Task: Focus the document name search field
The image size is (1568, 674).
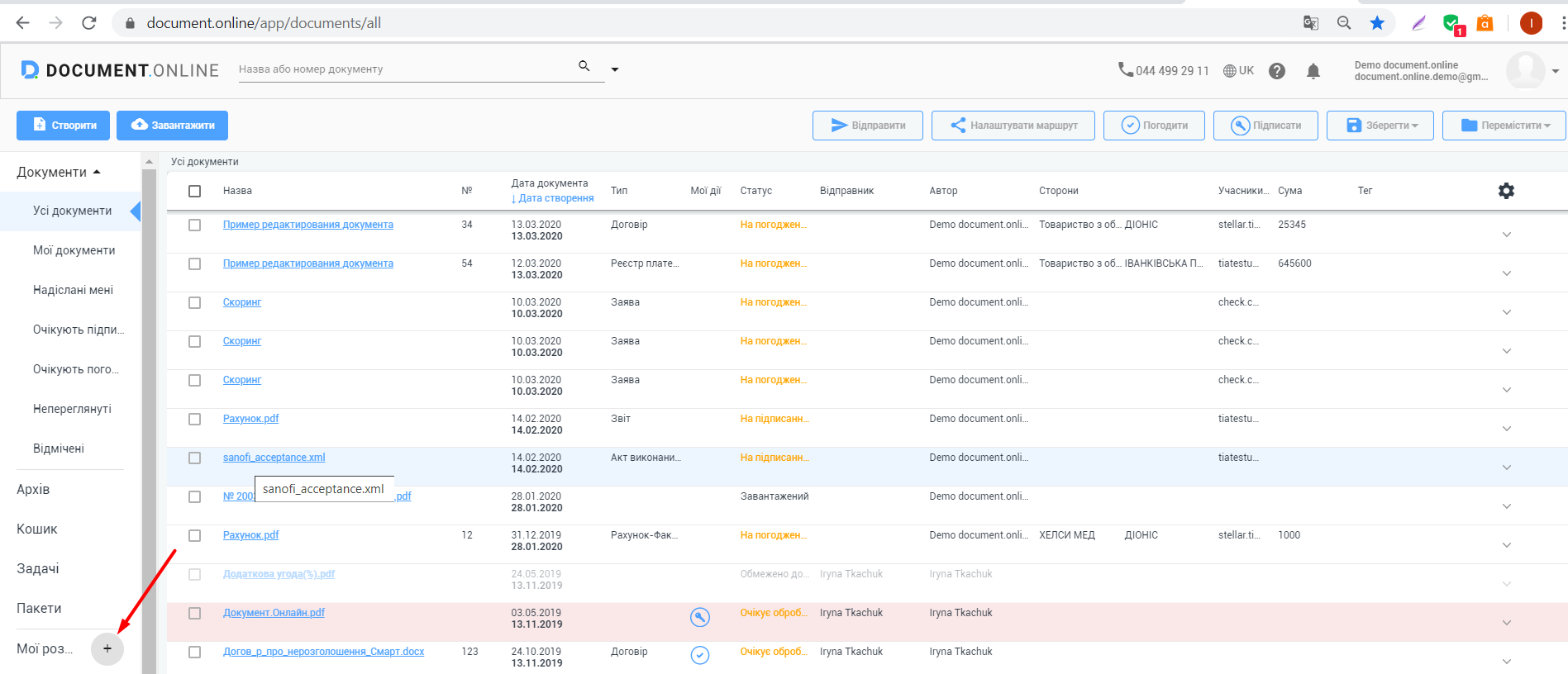Action: [x=405, y=69]
